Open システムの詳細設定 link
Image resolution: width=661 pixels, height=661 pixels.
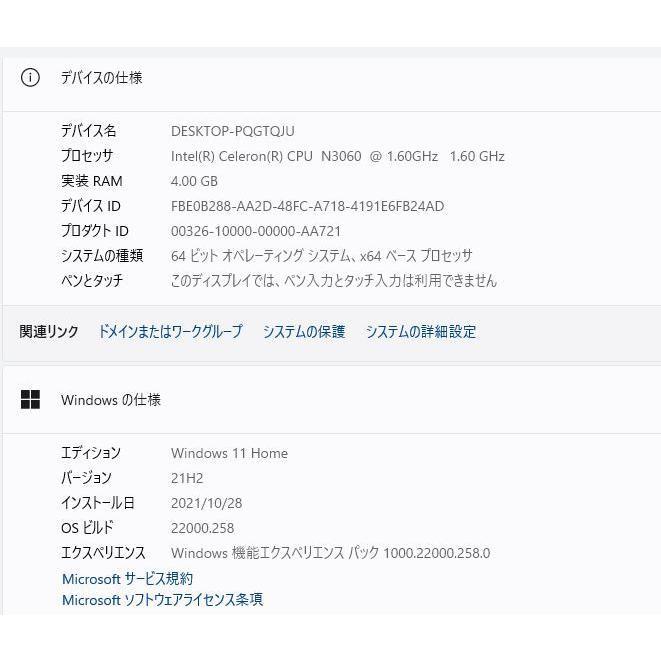421,331
